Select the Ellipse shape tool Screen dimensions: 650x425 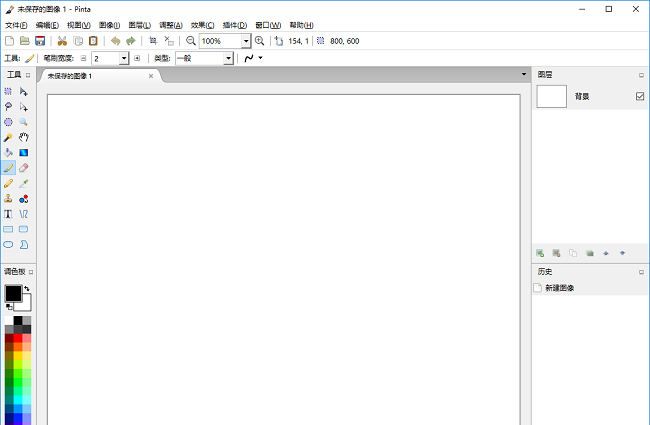click(x=9, y=244)
